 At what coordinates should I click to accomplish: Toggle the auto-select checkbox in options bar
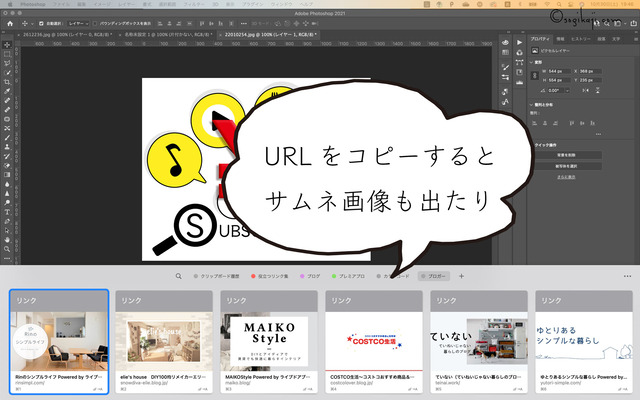click(x=41, y=24)
